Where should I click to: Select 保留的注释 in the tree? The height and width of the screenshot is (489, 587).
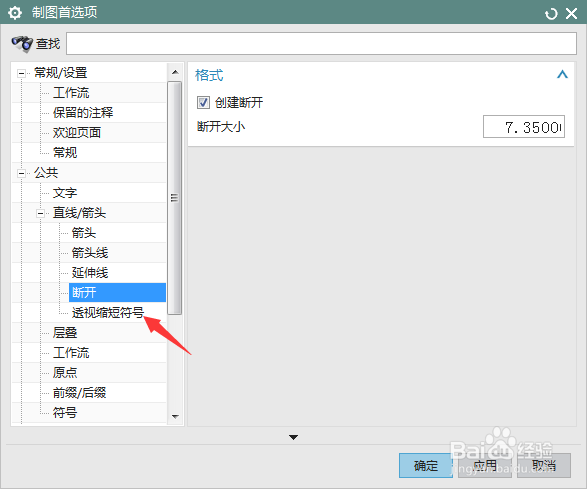(83, 113)
